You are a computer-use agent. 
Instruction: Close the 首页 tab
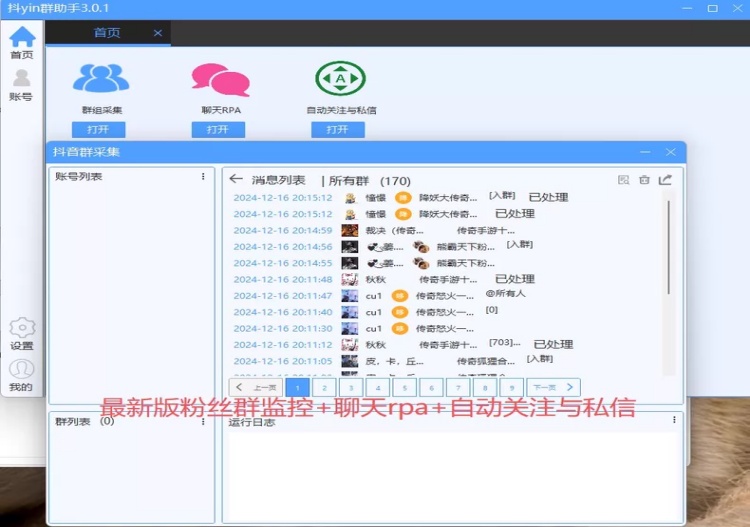[158, 33]
